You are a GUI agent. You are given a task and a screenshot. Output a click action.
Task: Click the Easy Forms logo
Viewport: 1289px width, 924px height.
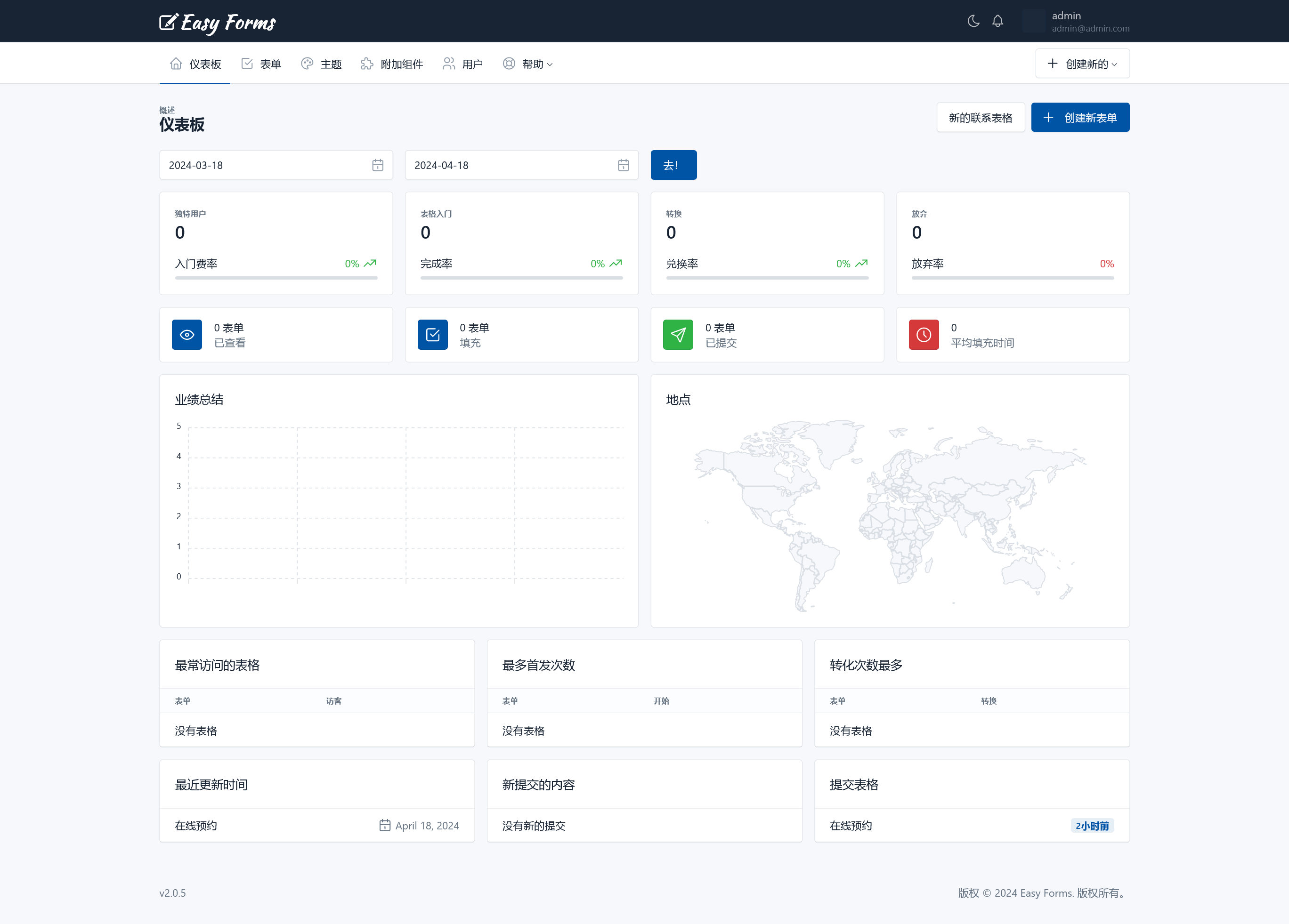click(x=218, y=22)
